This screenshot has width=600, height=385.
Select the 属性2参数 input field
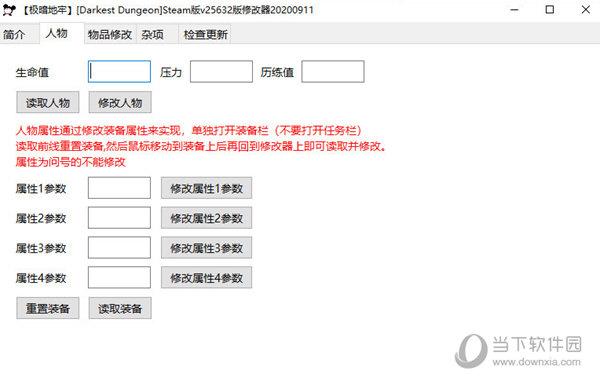pyautogui.click(x=119, y=218)
